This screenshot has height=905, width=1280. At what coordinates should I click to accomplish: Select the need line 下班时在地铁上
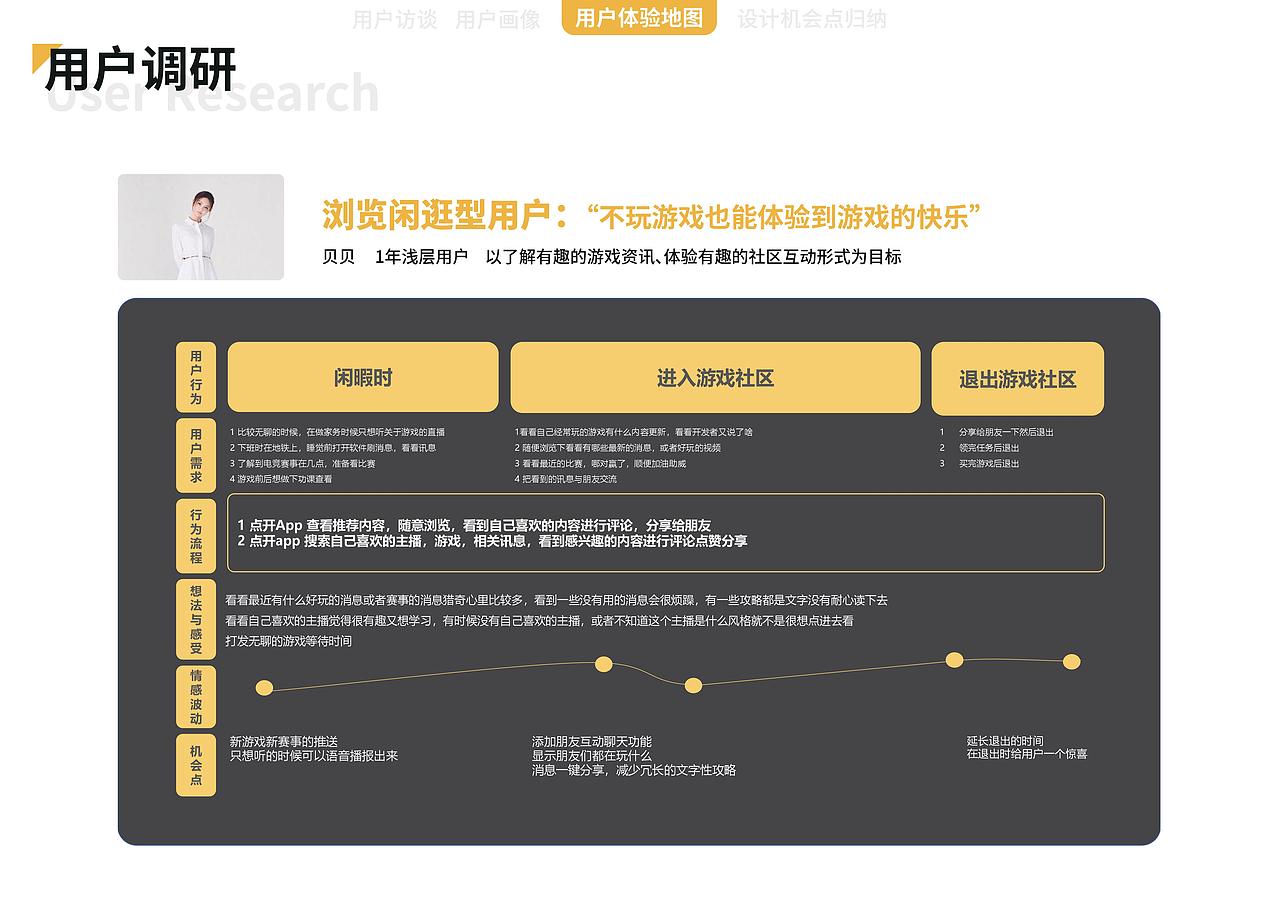[333, 448]
